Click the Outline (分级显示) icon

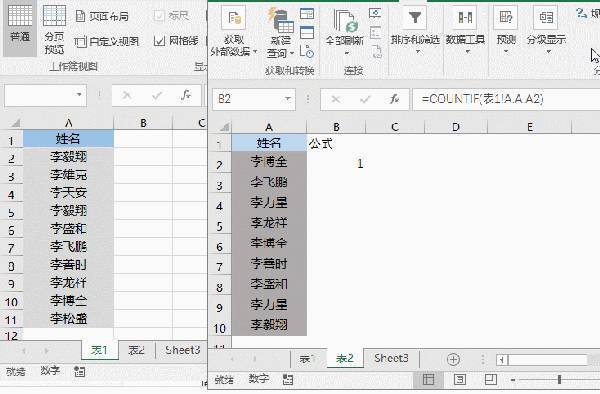(x=546, y=18)
